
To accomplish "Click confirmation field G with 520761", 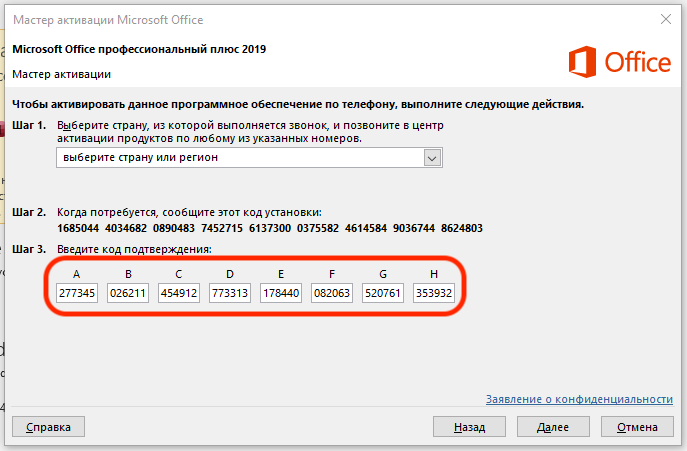I will pyautogui.click(x=383, y=294).
